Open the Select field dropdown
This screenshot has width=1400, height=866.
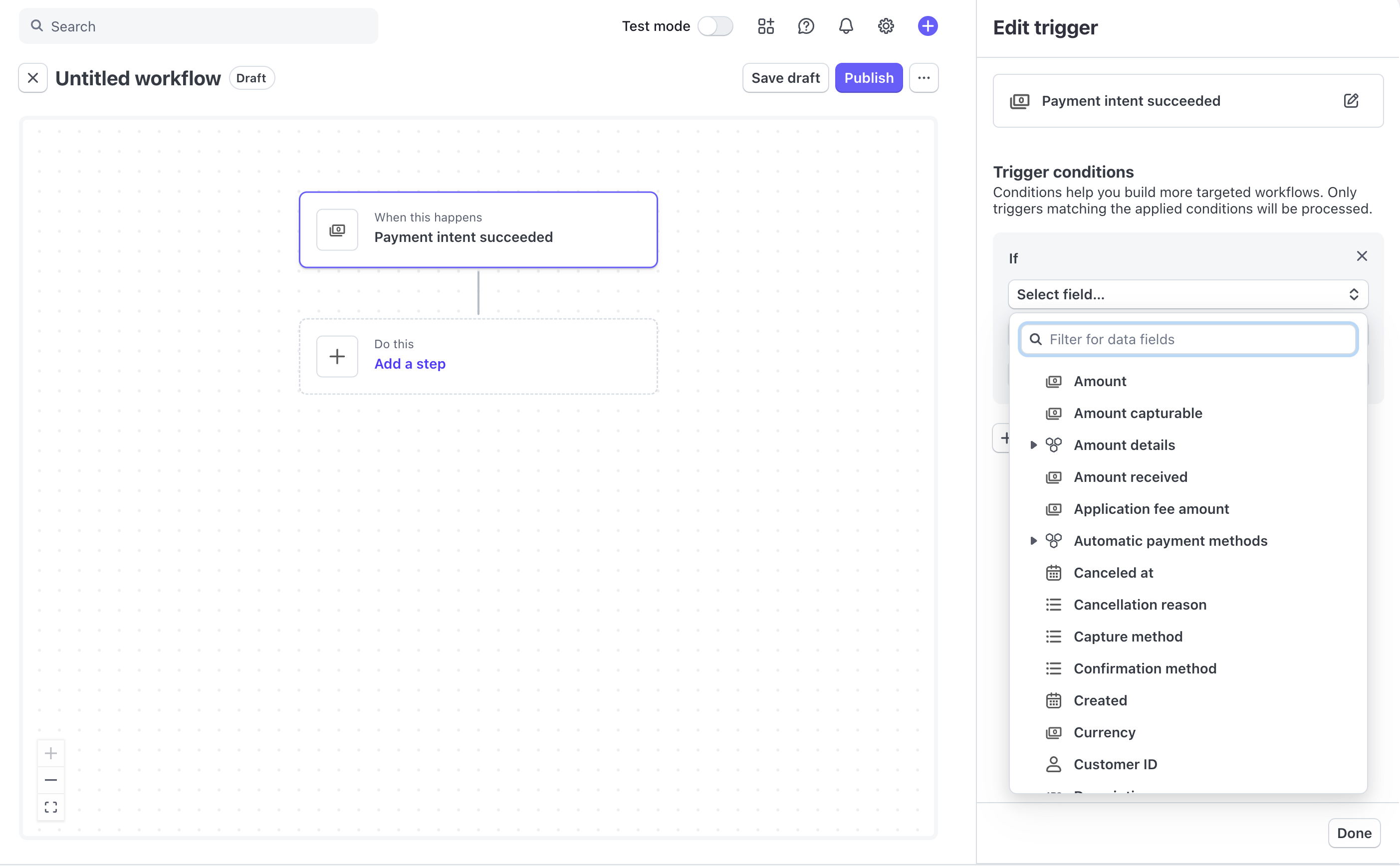click(x=1187, y=294)
